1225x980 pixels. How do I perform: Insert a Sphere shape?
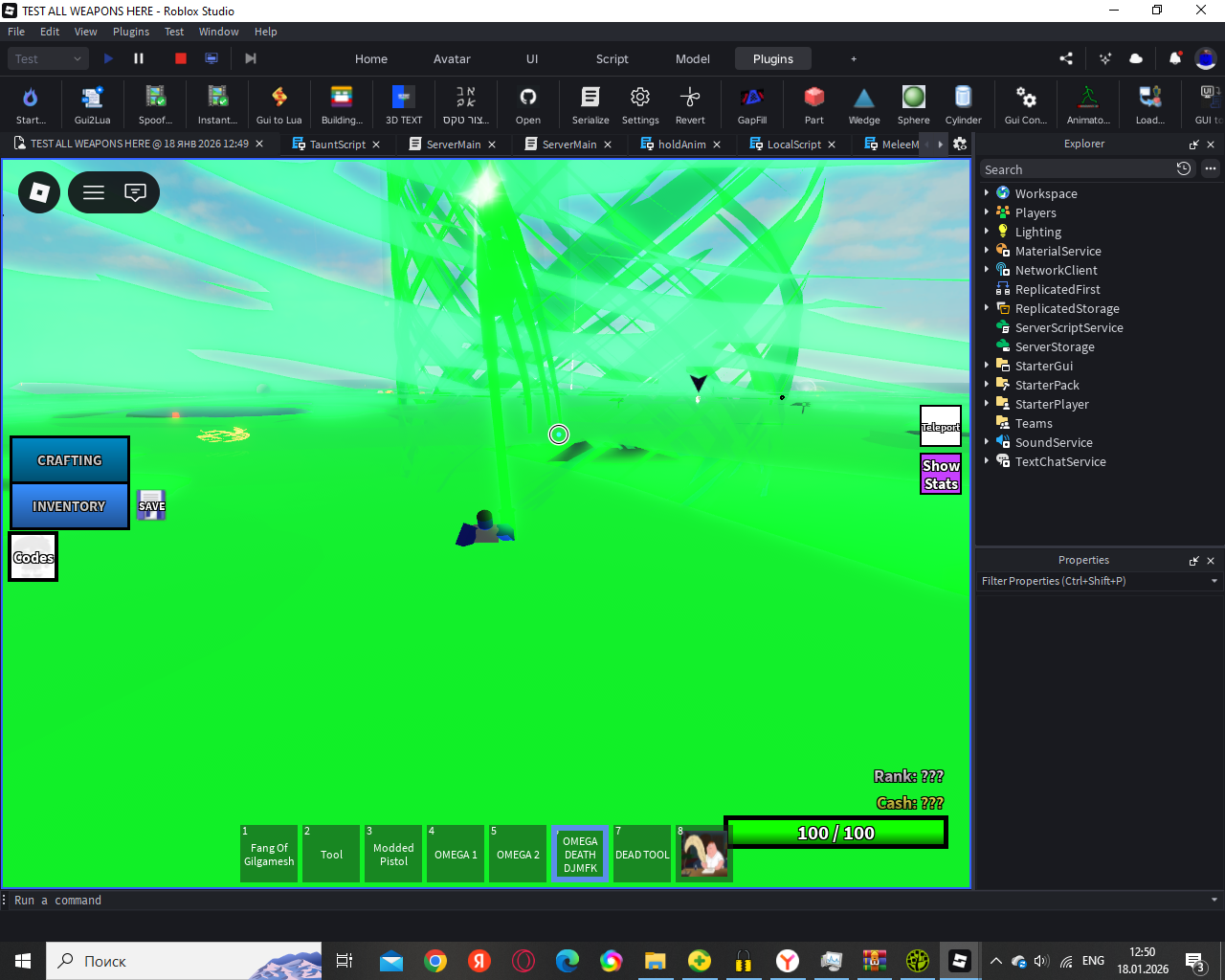[x=914, y=104]
